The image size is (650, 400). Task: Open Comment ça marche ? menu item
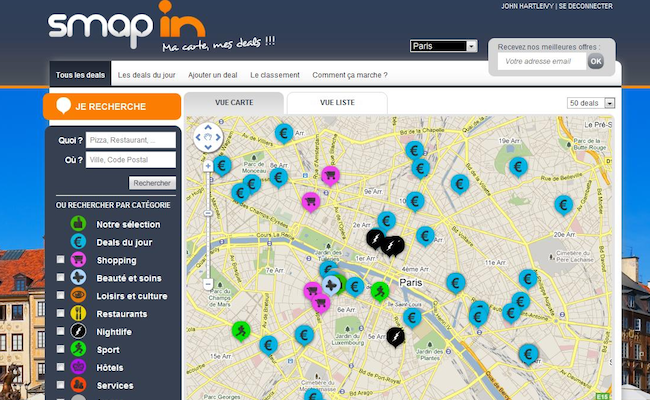[x=350, y=75]
